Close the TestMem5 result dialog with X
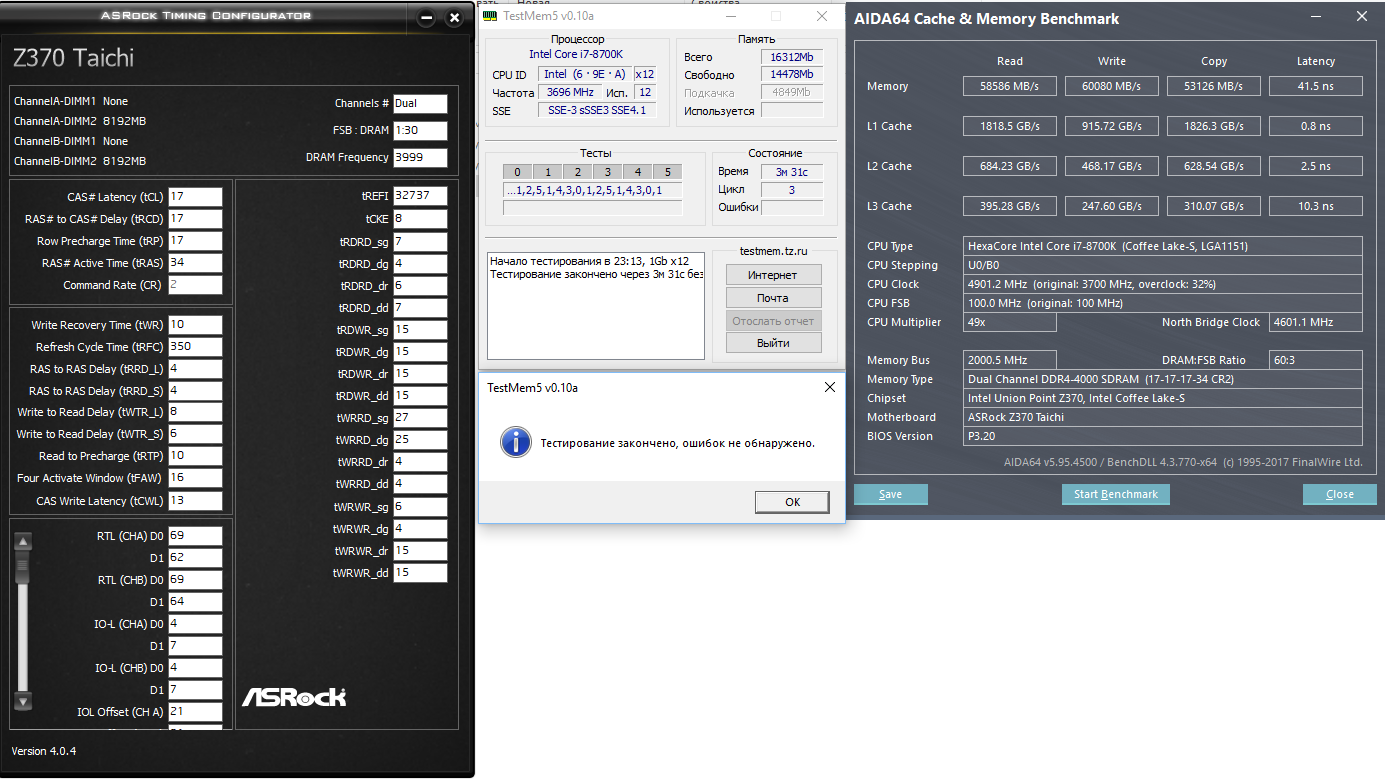 829,387
